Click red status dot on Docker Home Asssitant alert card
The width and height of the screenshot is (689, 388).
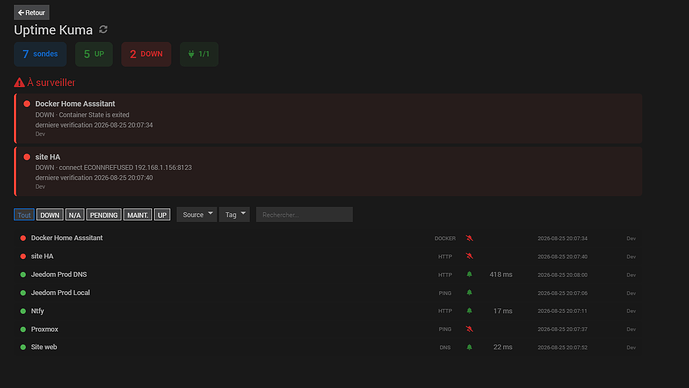[27, 104]
